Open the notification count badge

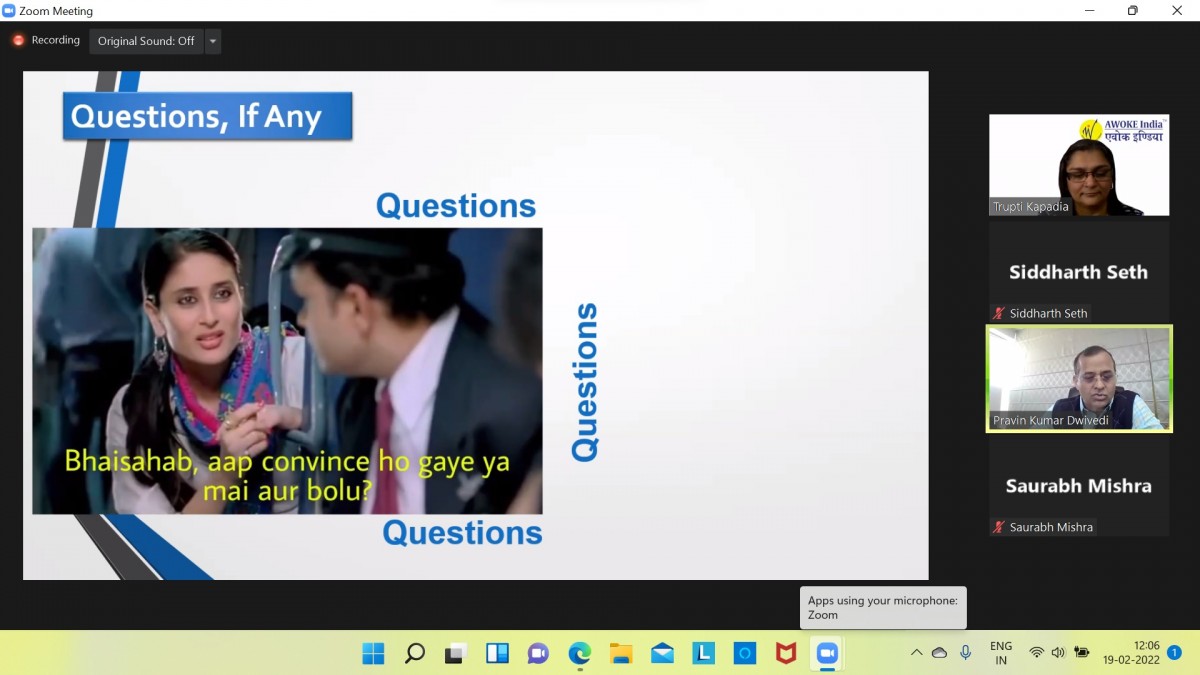(x=1175, y=653)
